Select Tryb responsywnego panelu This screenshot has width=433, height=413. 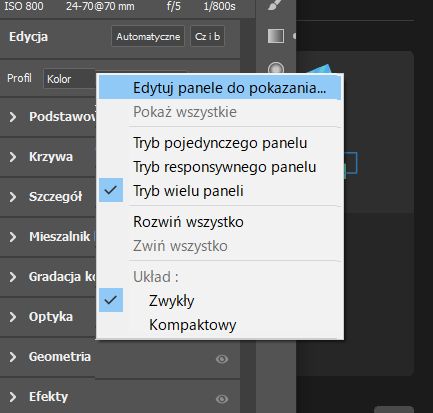click(x=220, y=167)
